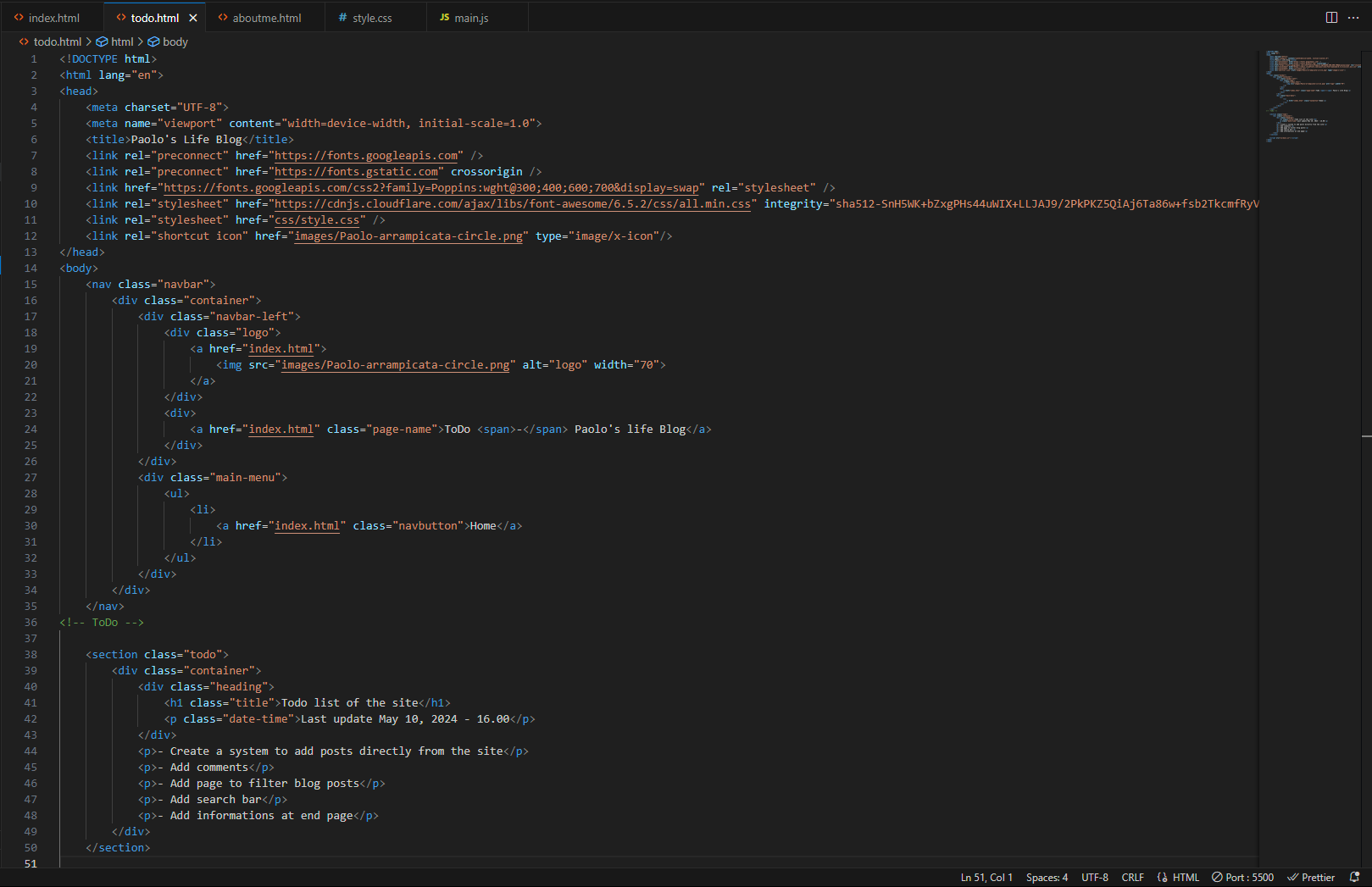Click the CSS hash icon on style.css tab
The height and width of the screenshot is (887, 1372).
pyautogui.click(x=342, y=18)
